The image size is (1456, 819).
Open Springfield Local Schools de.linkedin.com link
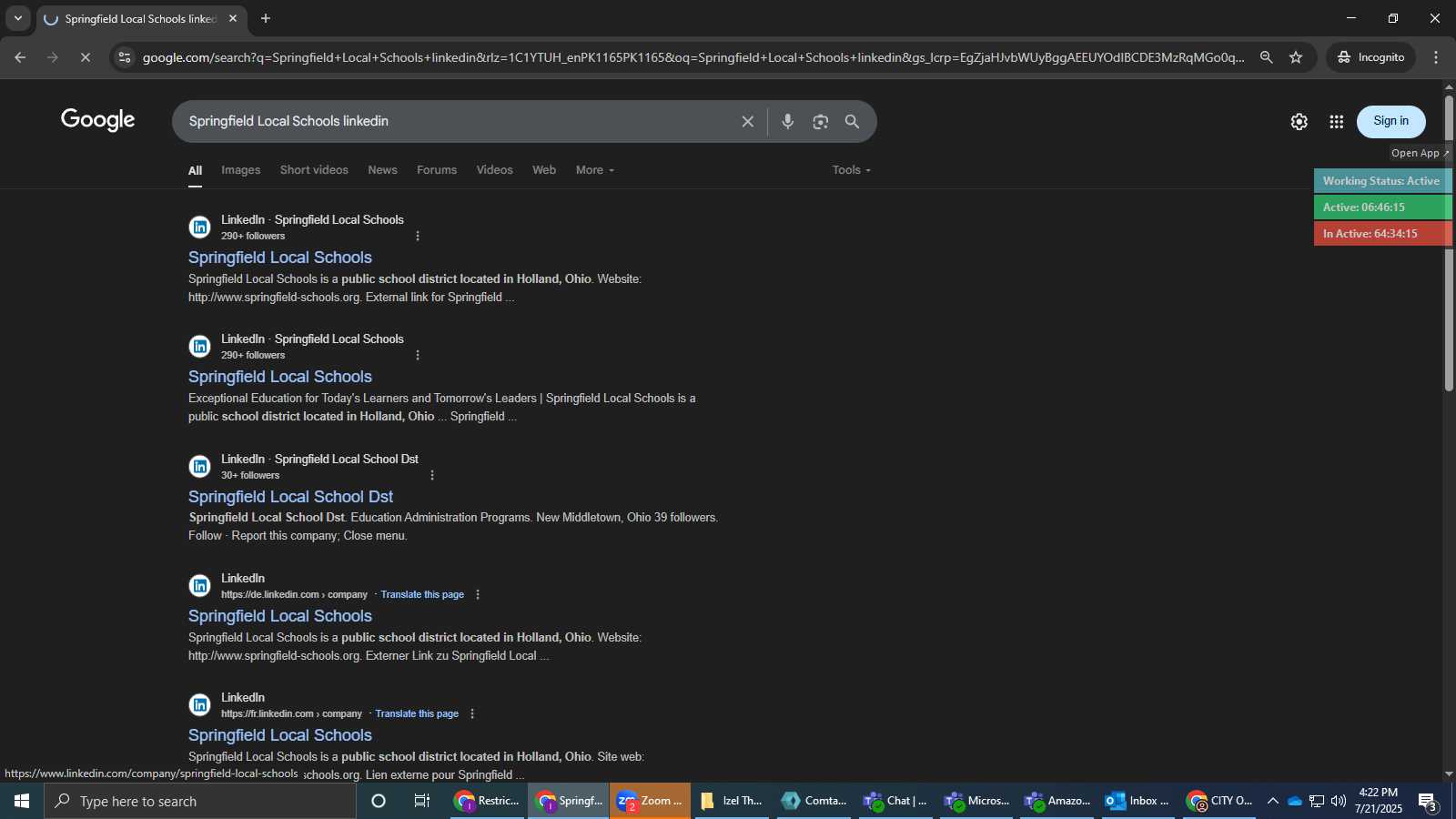point(280,616)
